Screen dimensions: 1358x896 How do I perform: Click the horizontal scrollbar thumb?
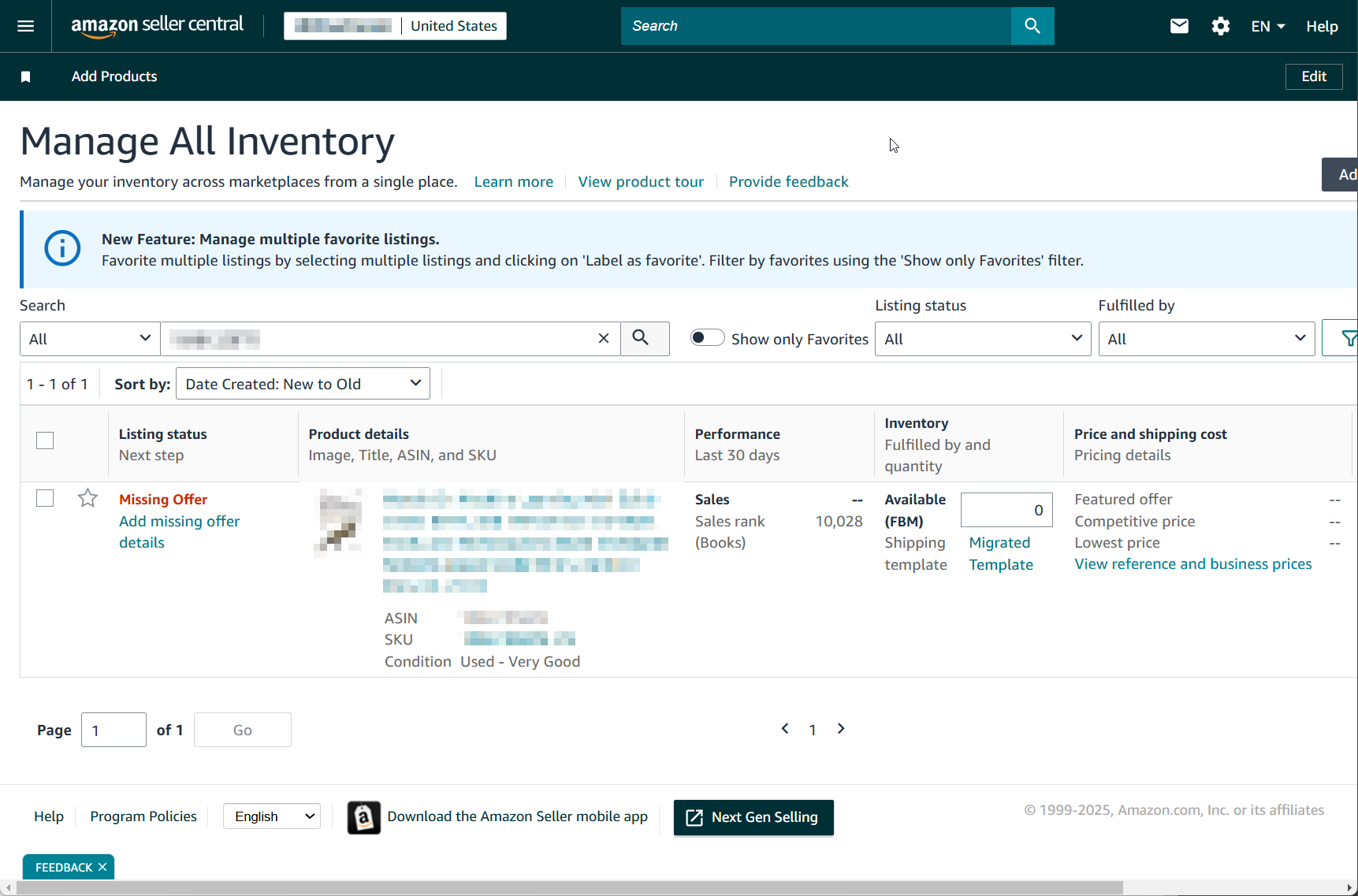pos(569,888)
